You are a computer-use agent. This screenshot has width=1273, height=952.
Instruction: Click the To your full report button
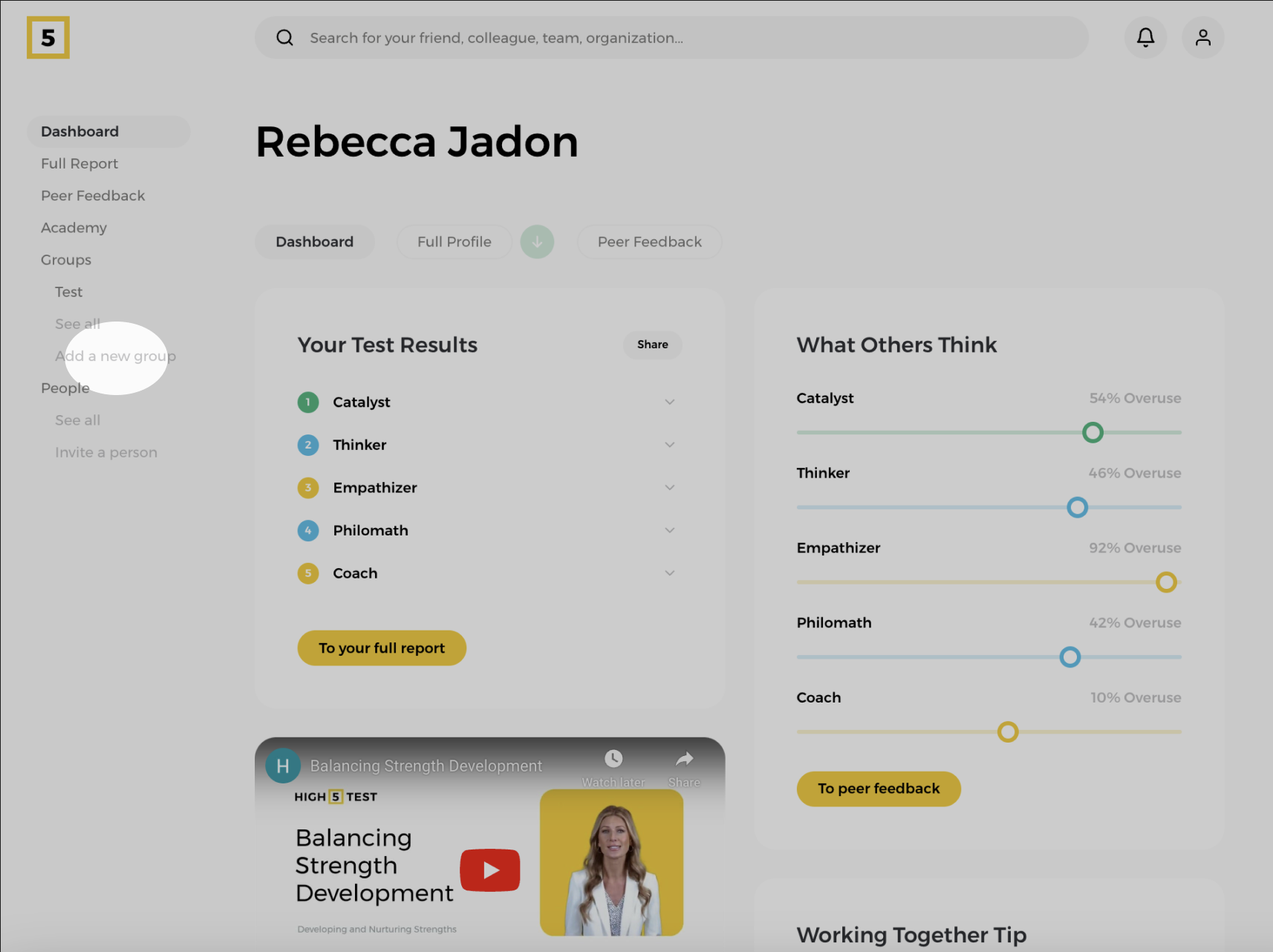[382, 648]
